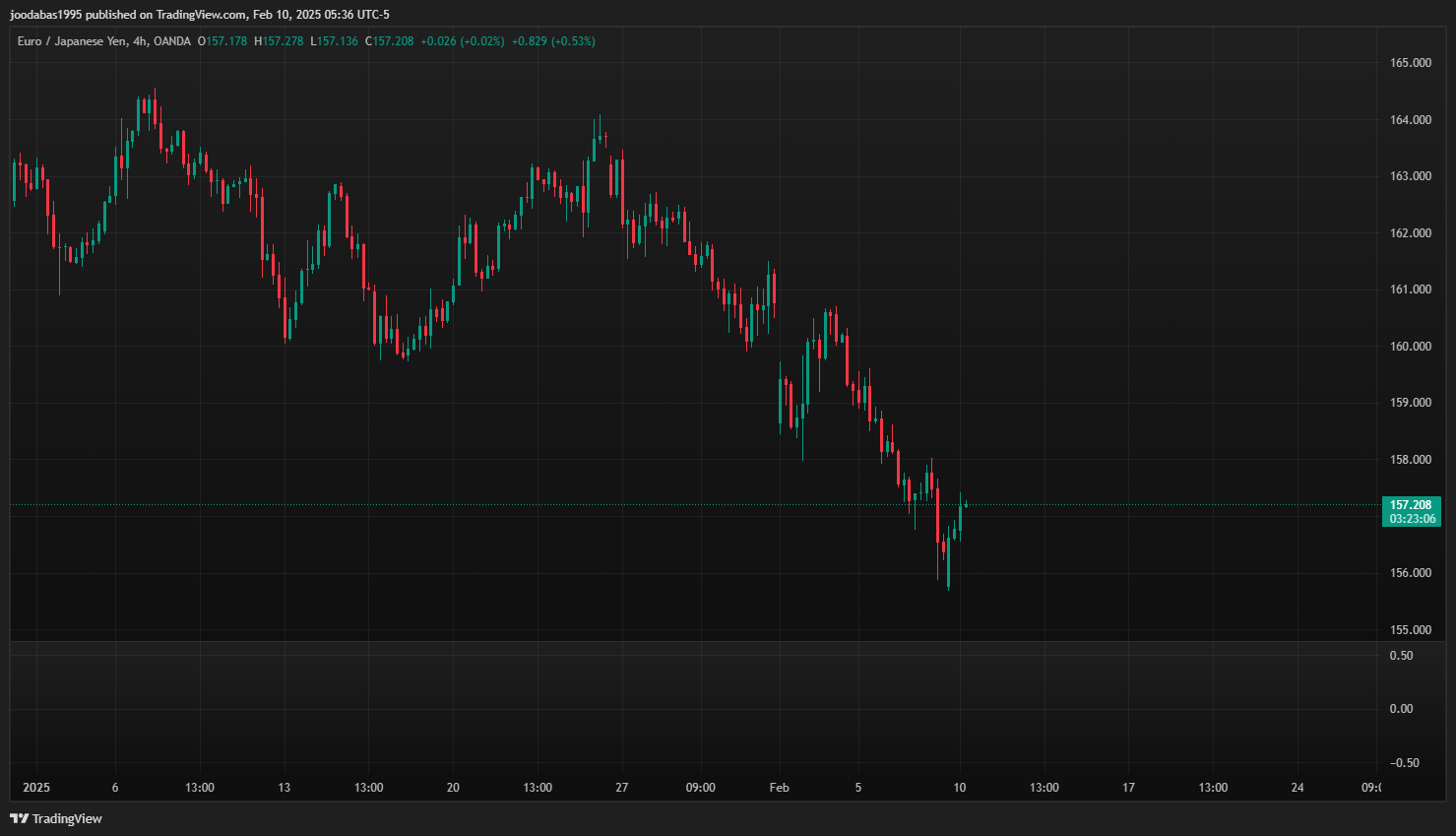Click the 165.000 price axis label
Screen dimensions: 1456x836
(1410, 63)
